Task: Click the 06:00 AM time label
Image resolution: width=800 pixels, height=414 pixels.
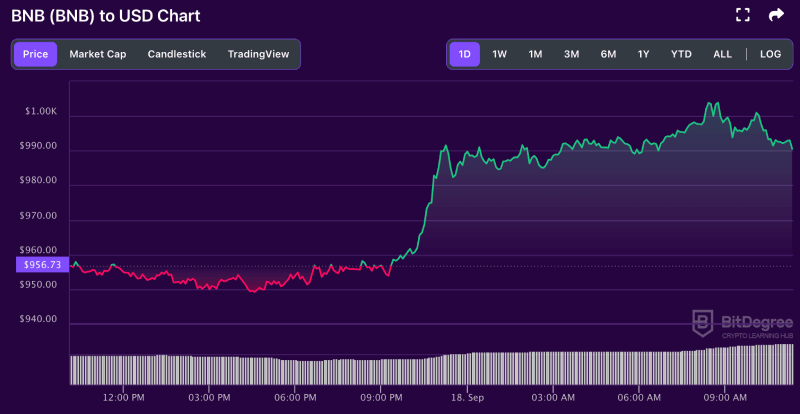Action: tap(639, 397)
